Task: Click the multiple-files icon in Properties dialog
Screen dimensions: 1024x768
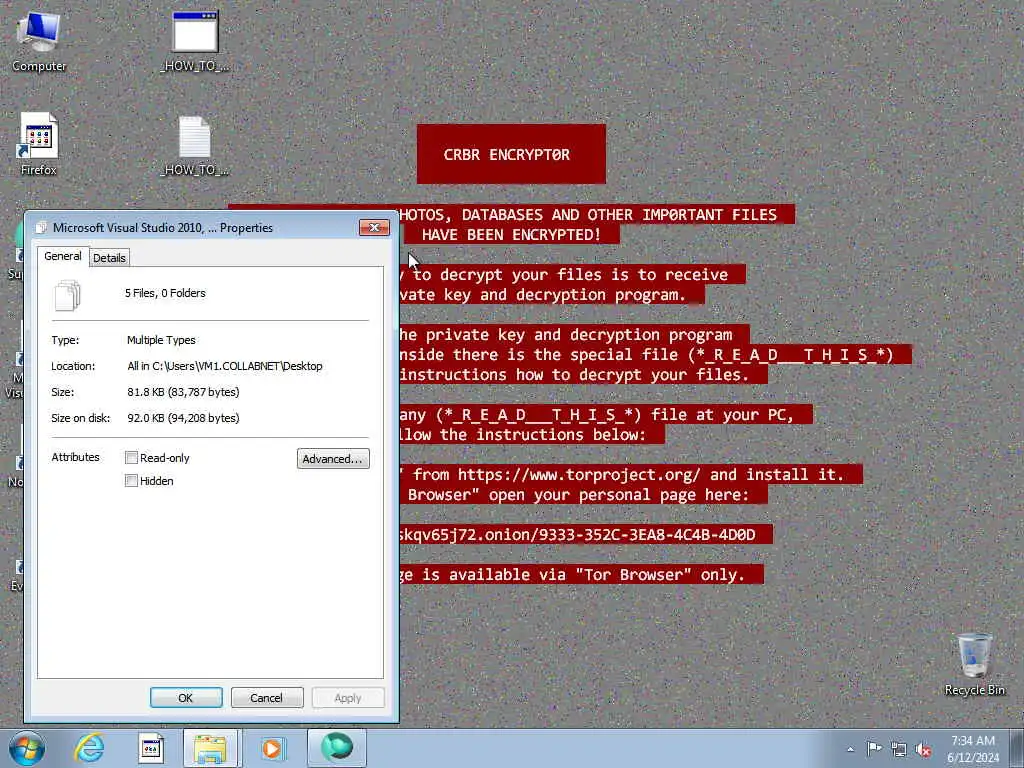Action: (x=67, y=295)
